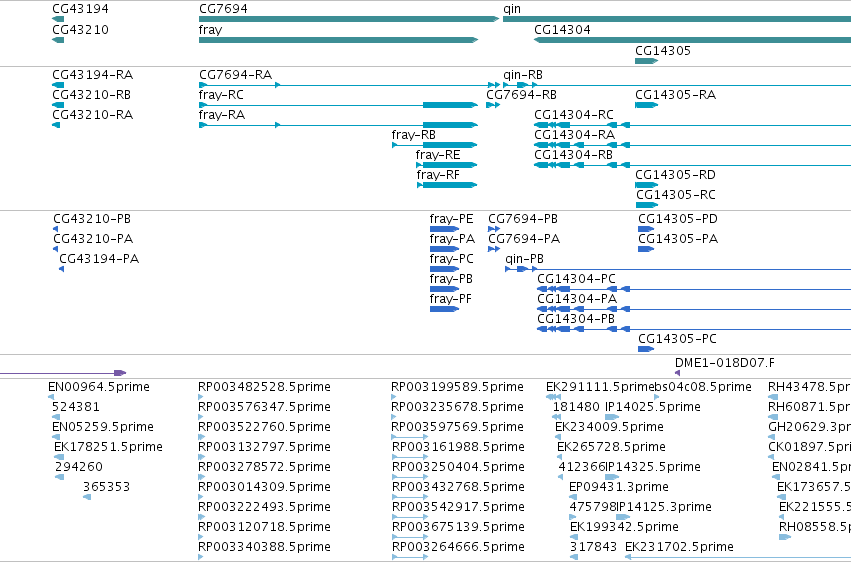Select transcript fray-RB
This screenshot has height=562, width=851.
coord(435,145)
